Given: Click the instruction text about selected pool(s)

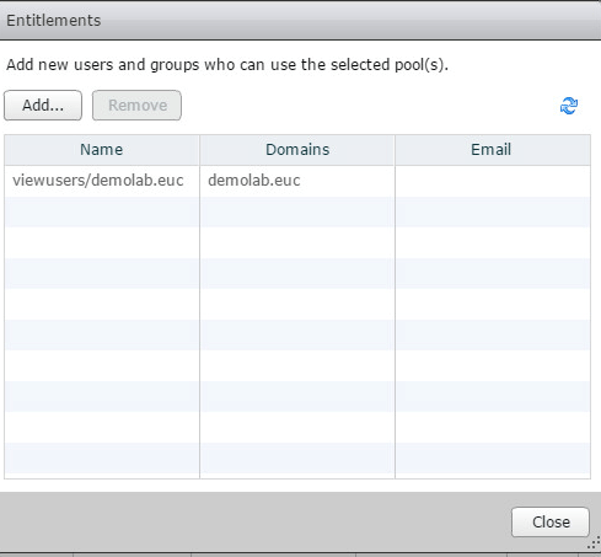Looking at the screenshot, I should 227,66.
